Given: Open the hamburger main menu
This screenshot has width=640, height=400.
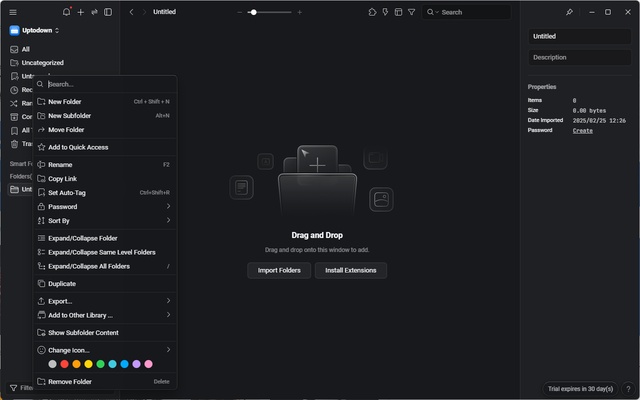Looking at the screenshot, I should [13, 12].
